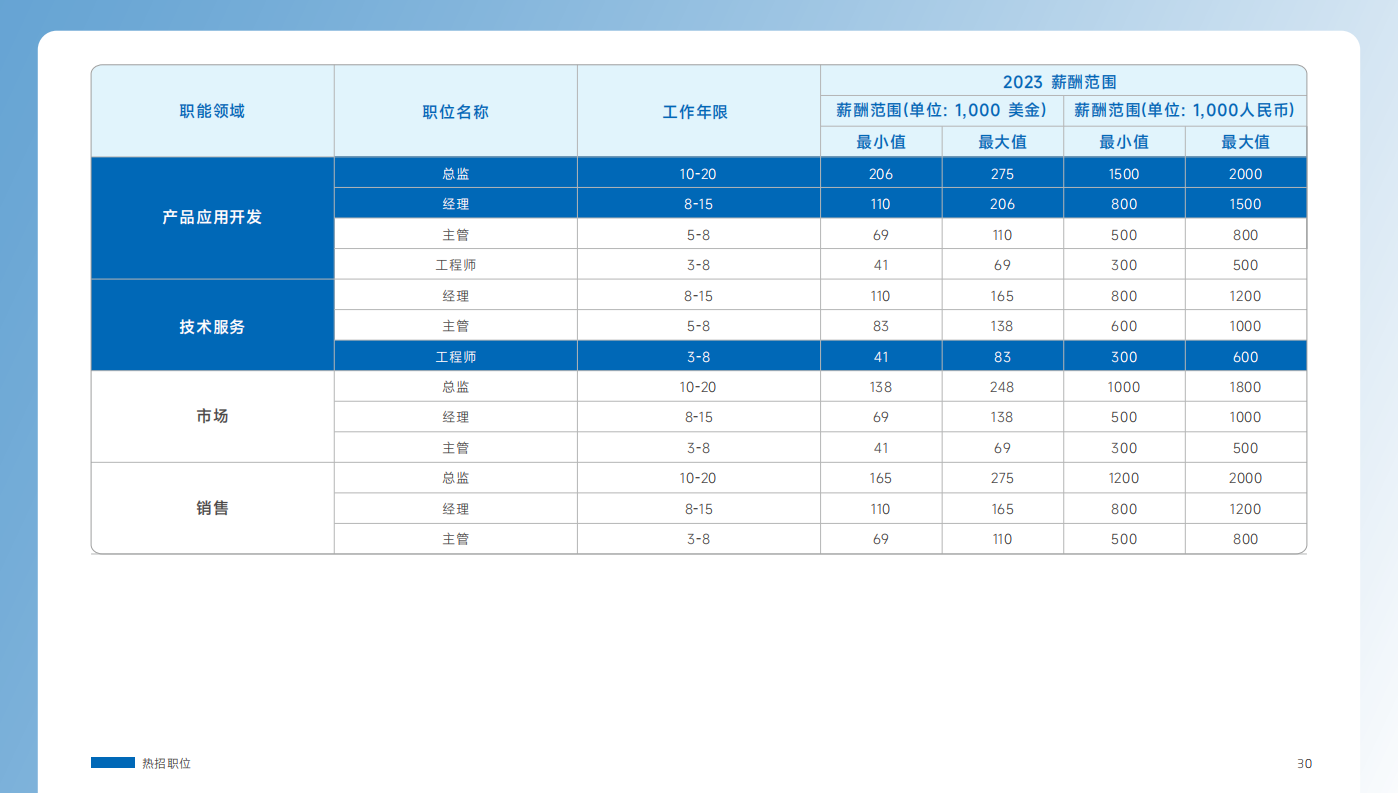Select 8-15 years for 技术服务 经理
The image size is (1398, 793).
(699, 295)
